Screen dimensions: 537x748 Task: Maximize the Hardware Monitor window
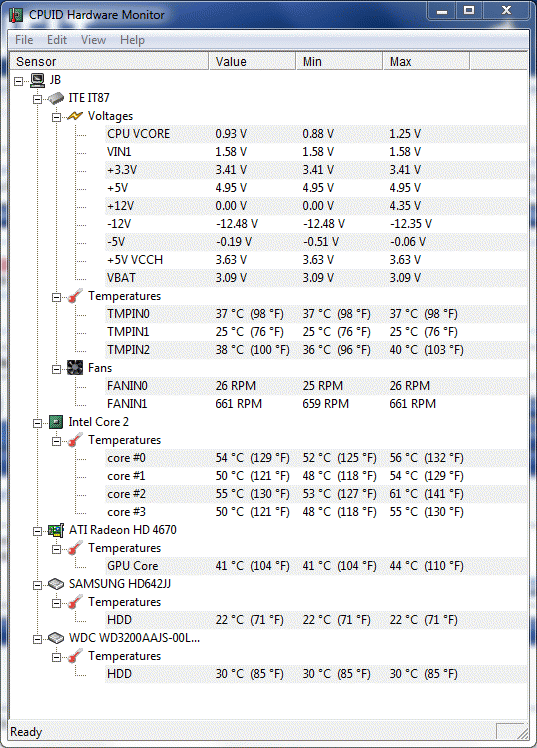tap(469, 11)
